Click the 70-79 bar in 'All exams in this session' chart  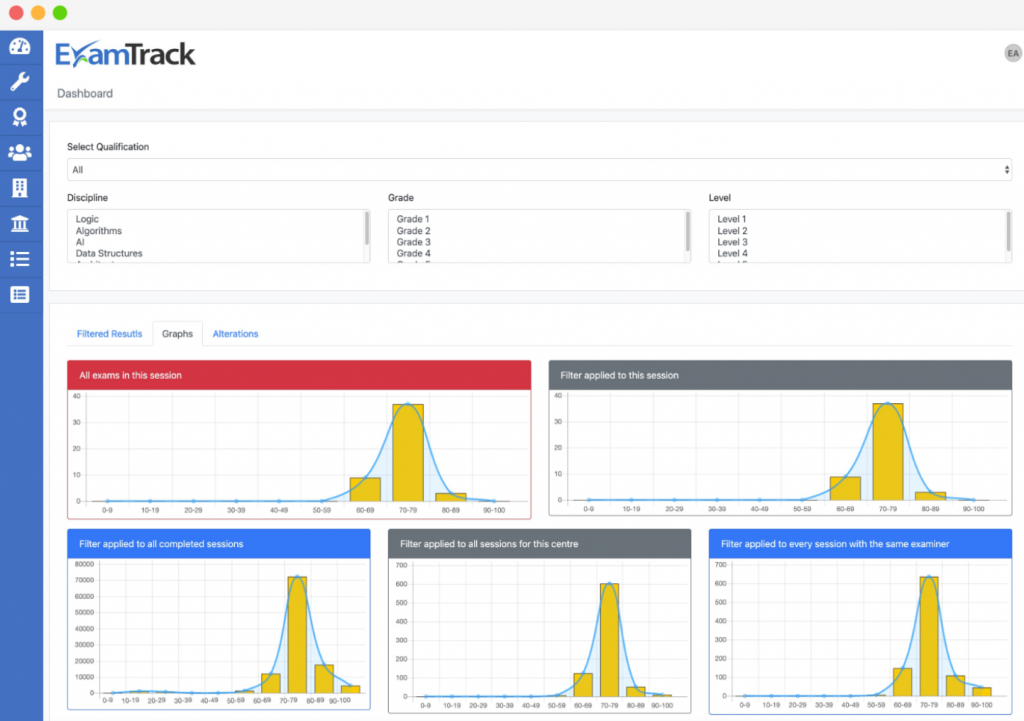[x=408, y=453]
